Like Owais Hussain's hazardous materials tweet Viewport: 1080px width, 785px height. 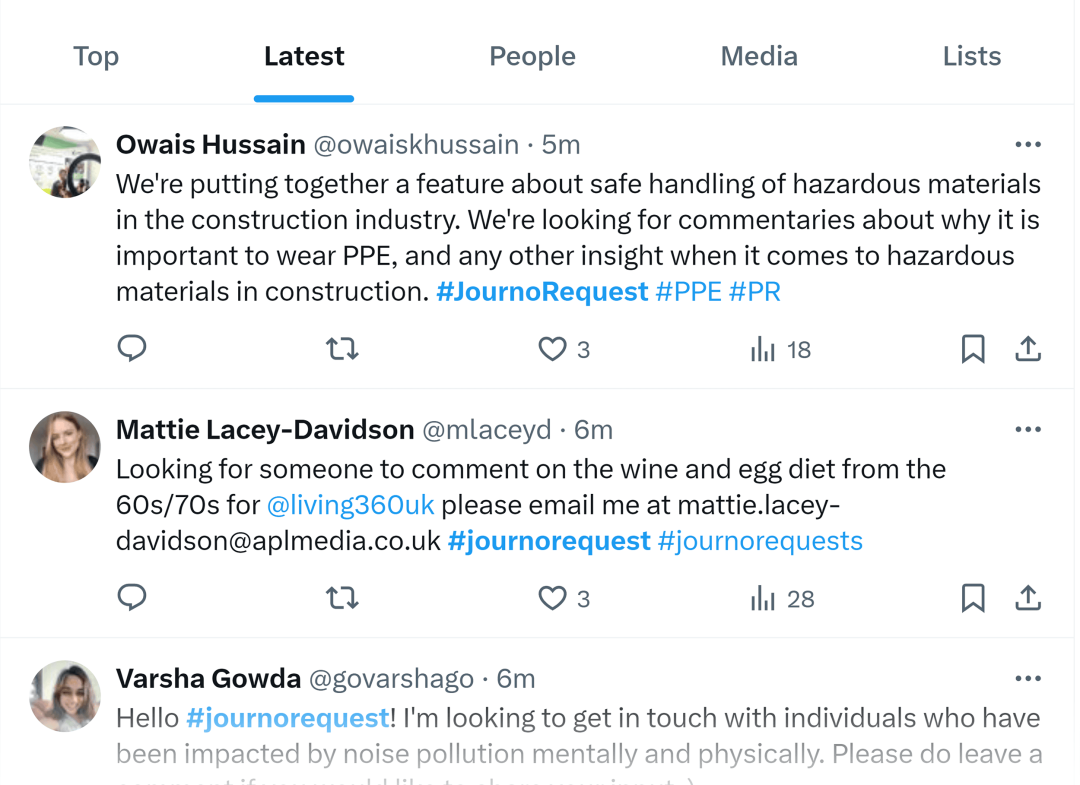pyautogui.click(x=552, y=349)
